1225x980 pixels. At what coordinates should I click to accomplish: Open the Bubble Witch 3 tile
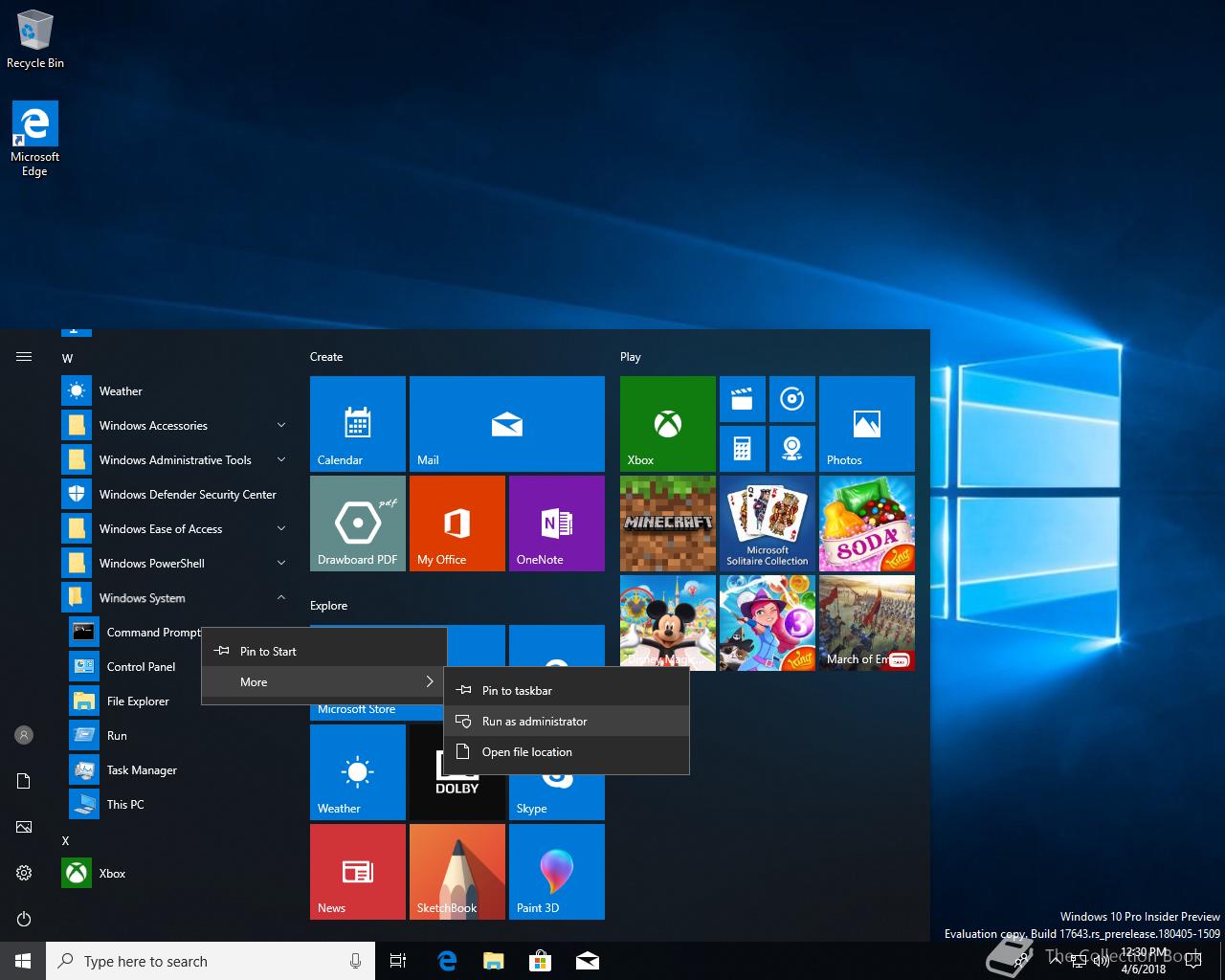click(x=768, y=623)
